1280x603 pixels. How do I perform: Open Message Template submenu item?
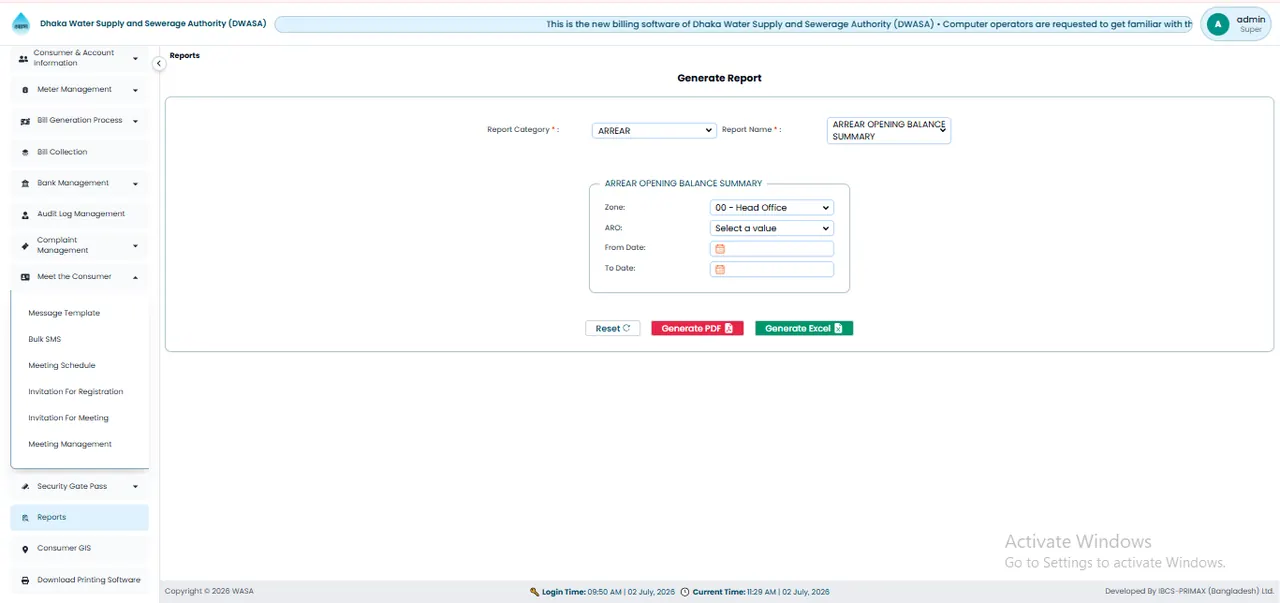point(64,313)
